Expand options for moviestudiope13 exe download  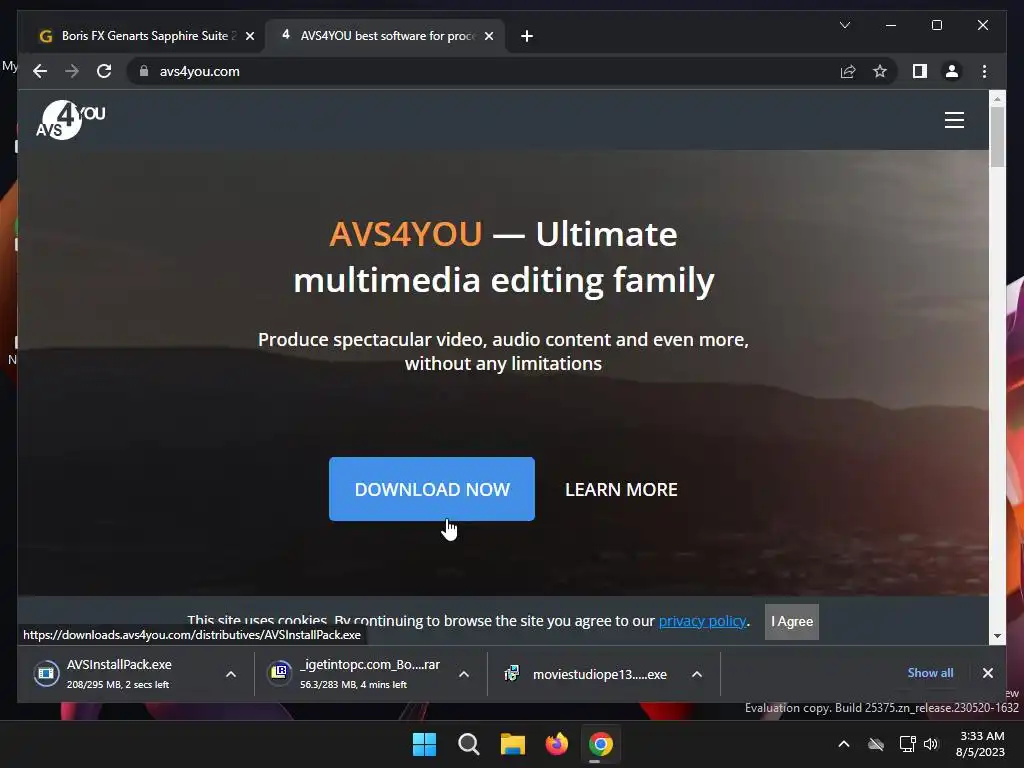coord(697,674)
